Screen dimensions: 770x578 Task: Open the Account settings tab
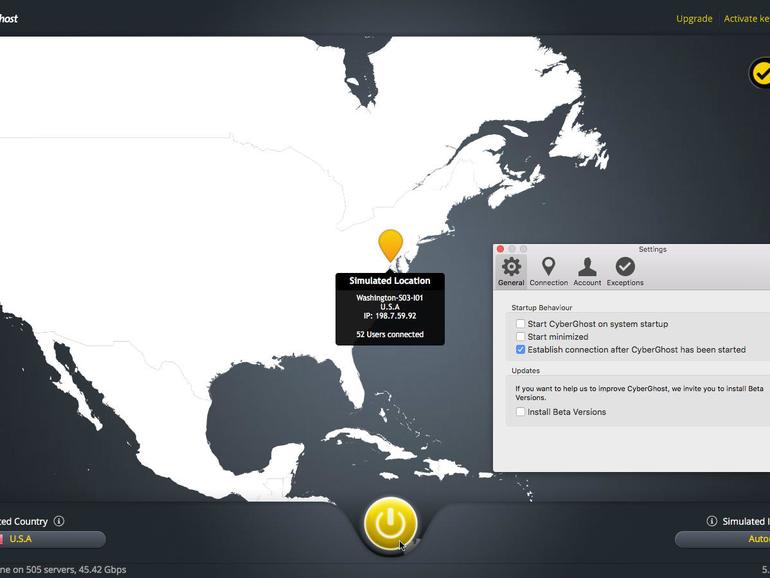click(x=587, y=272)
